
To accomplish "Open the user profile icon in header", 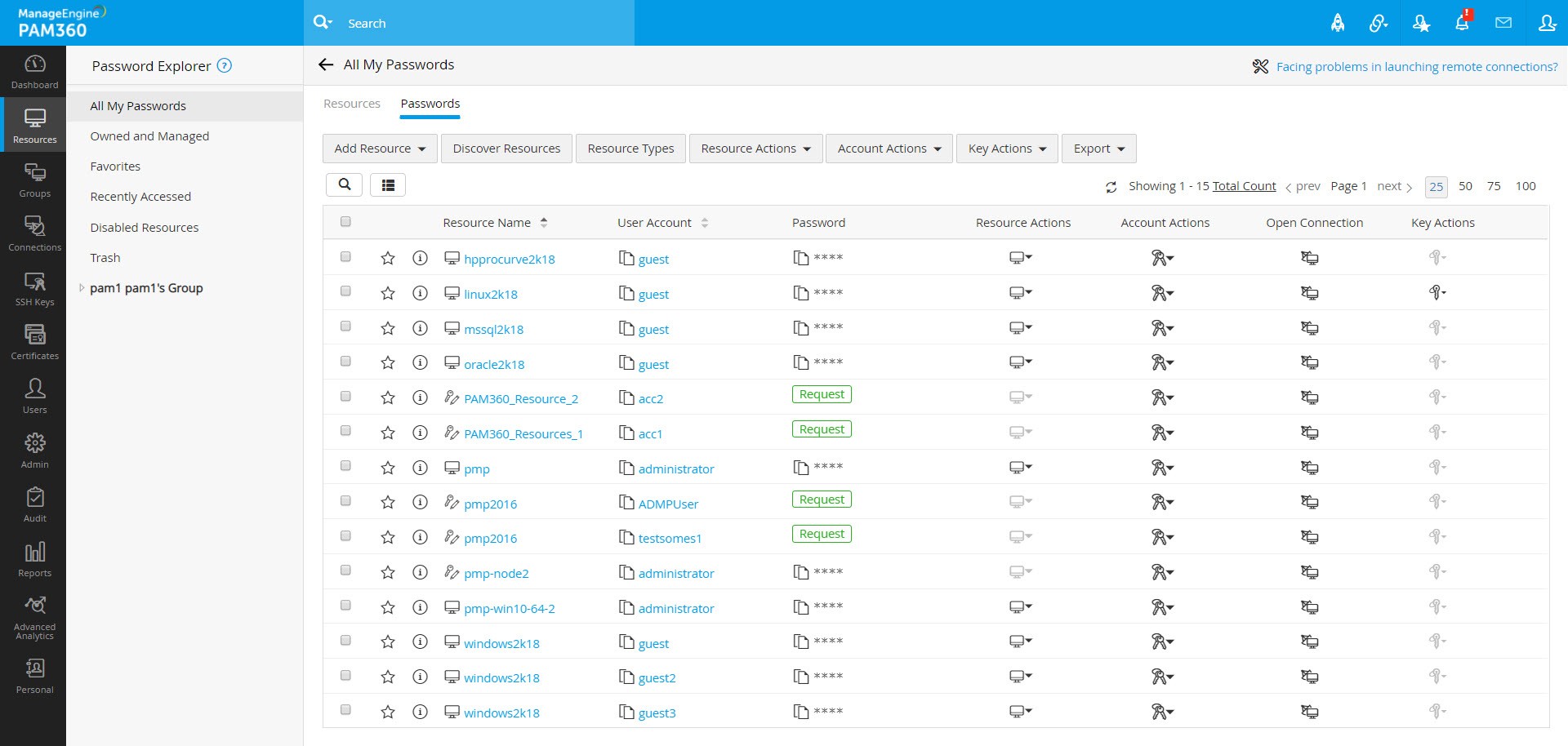I will click(x=1547, y=23).
